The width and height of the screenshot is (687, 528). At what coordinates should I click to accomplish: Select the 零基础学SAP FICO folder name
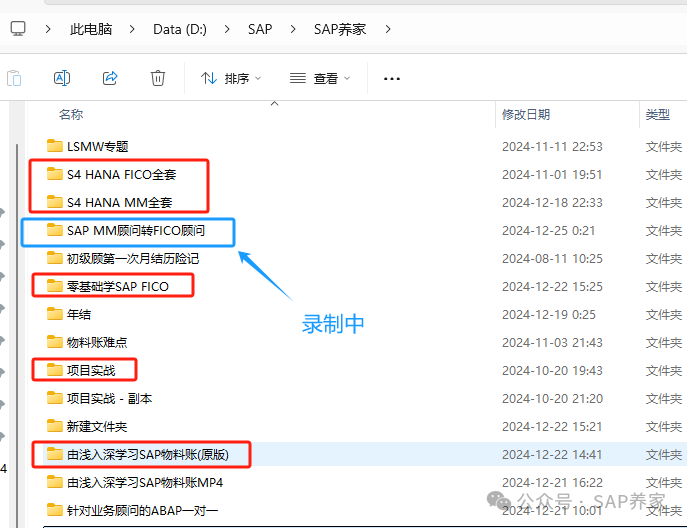click(117, 287)
